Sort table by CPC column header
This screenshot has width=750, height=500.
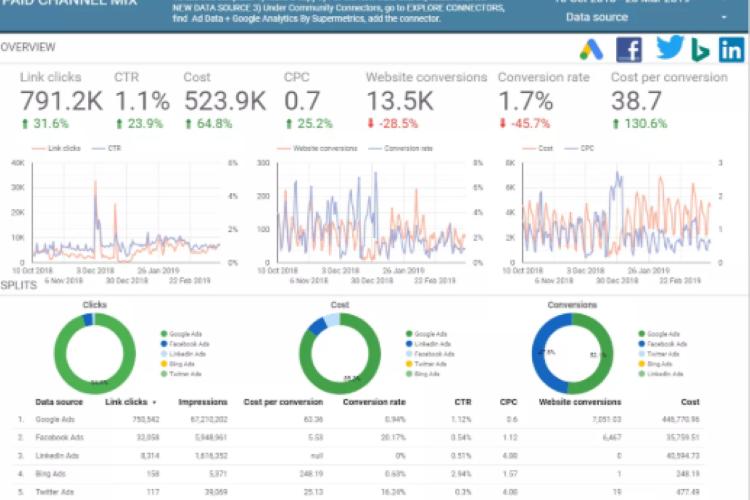508,402
